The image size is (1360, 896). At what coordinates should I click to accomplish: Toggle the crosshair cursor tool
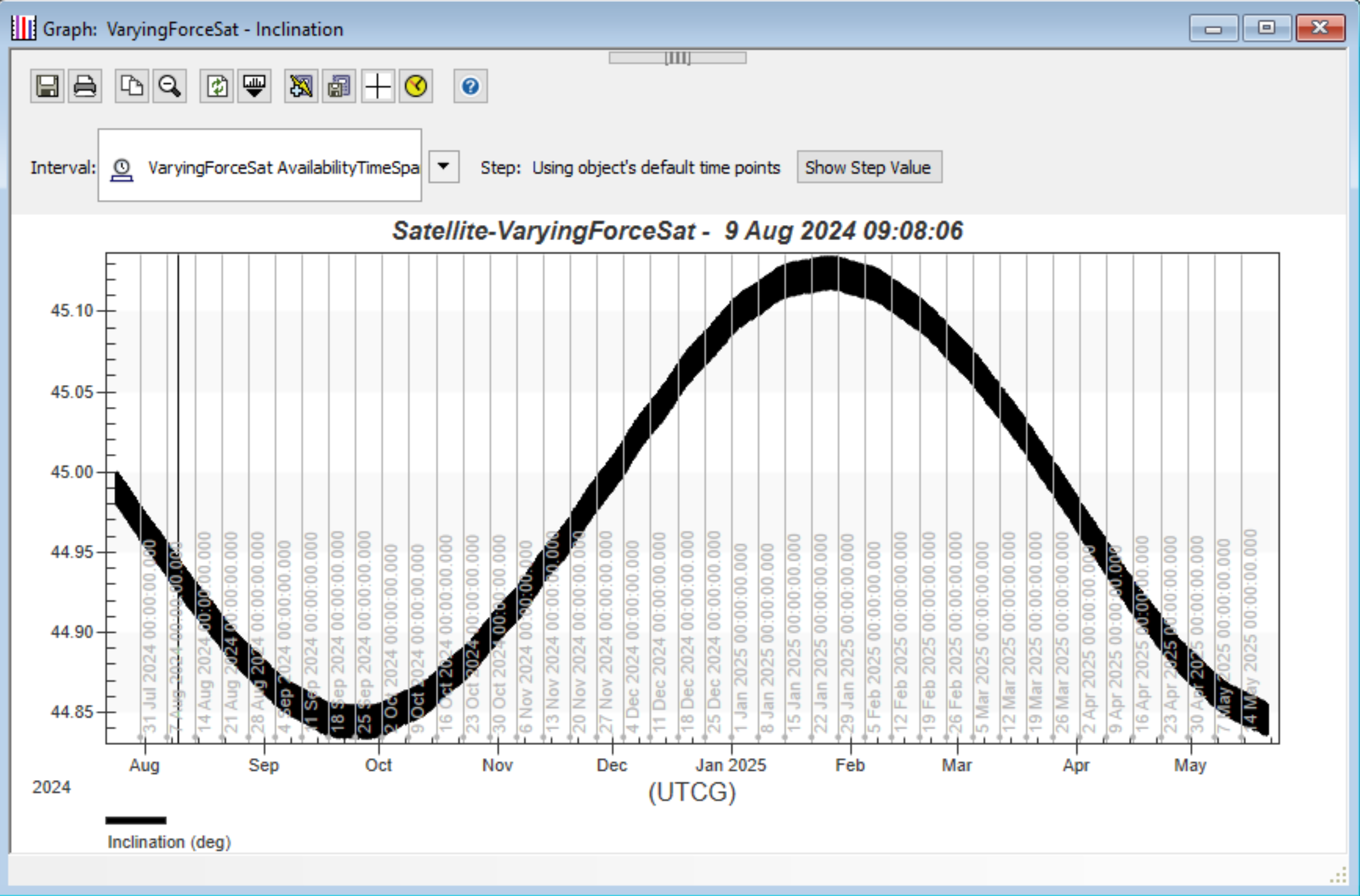click(378, 86)
